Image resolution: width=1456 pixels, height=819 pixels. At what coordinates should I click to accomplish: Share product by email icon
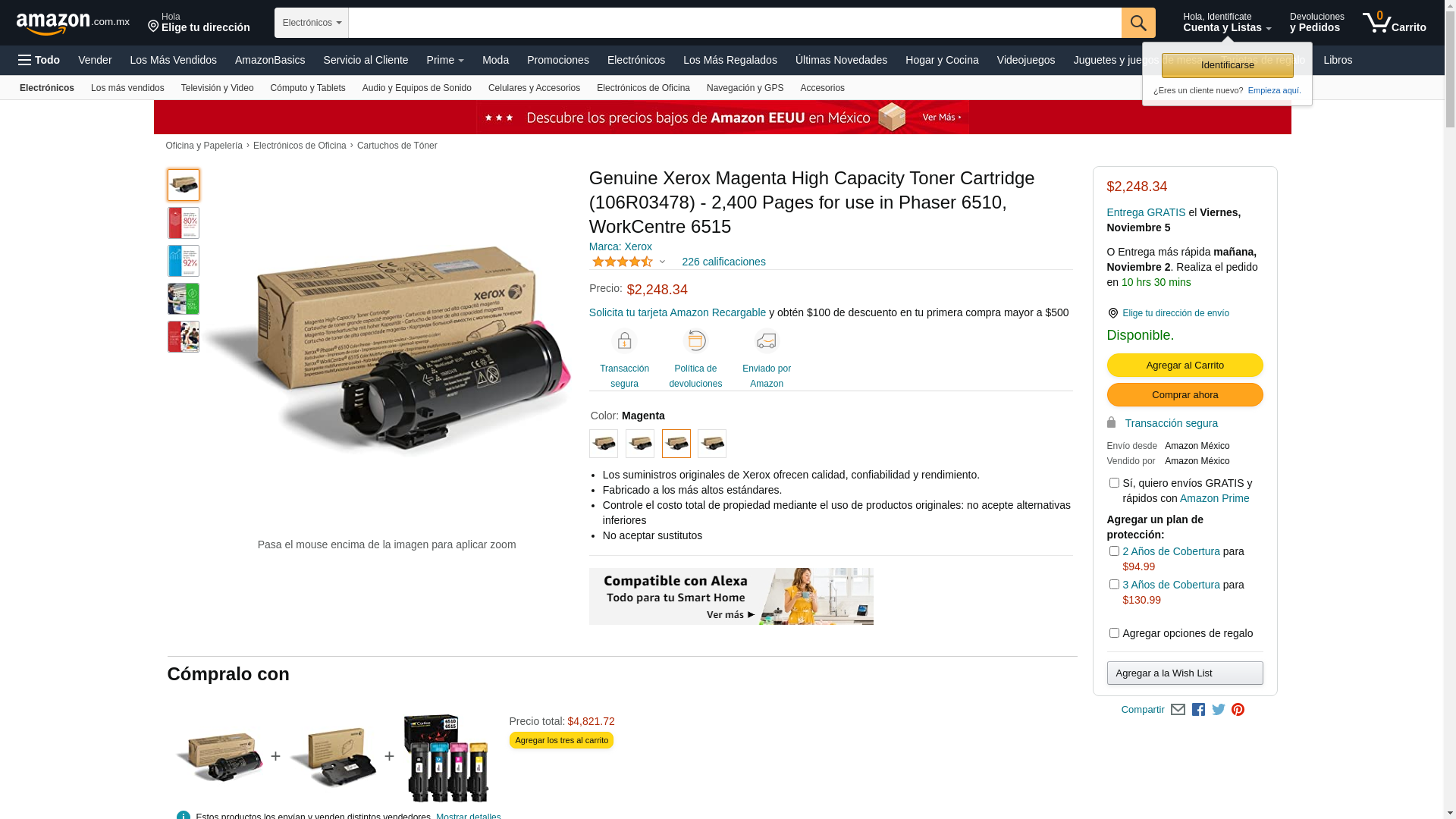[1178, 710]
